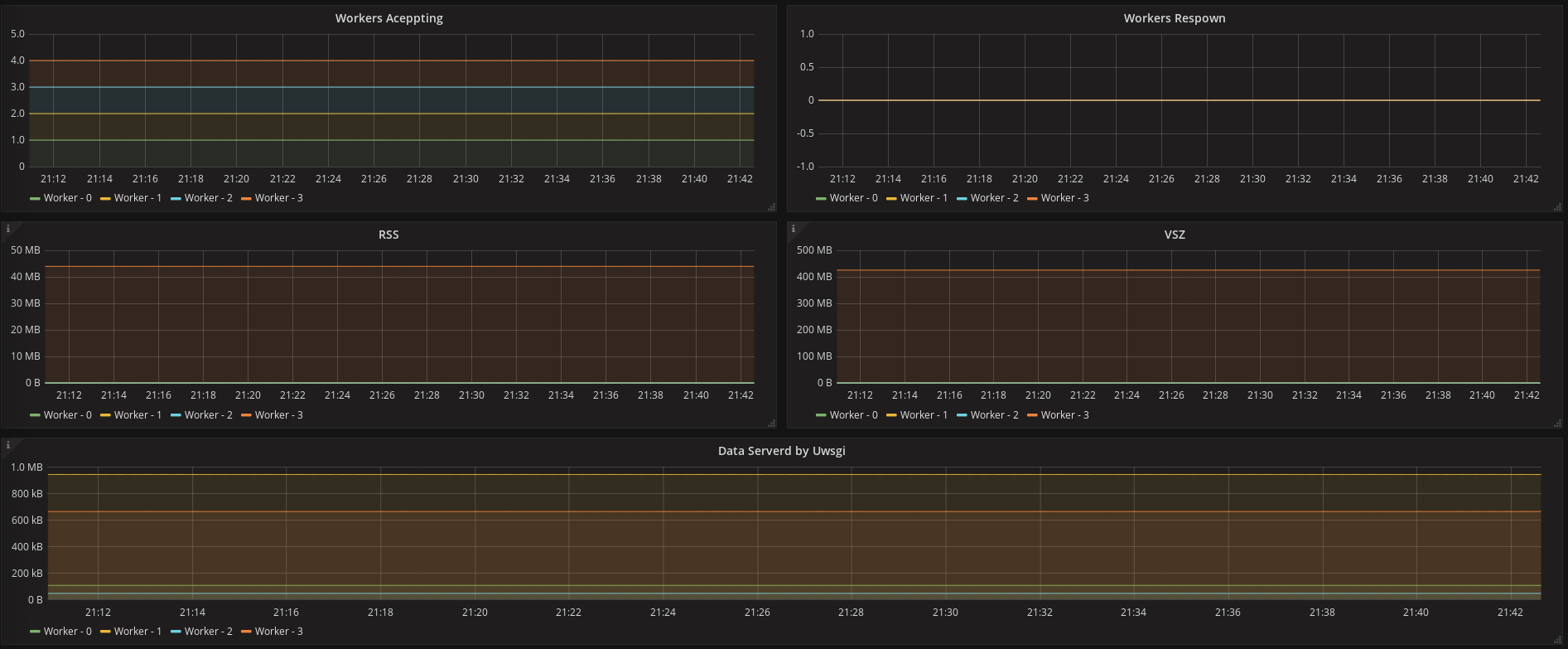Open the Workers Respown panel title menu
The image size is (1568, 649).
[1174, 18]
